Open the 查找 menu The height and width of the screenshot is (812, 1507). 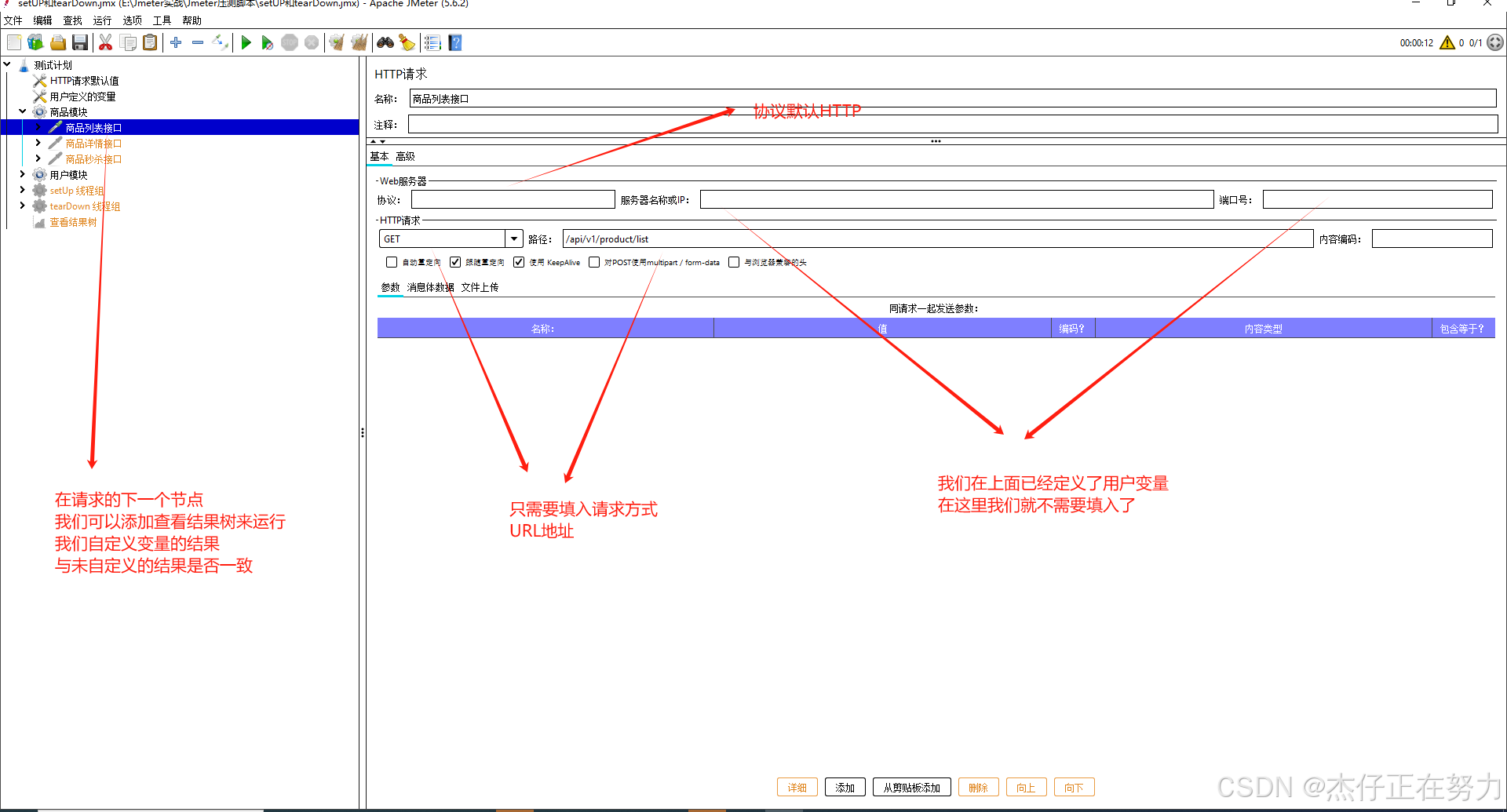click(x=72, y=20)
